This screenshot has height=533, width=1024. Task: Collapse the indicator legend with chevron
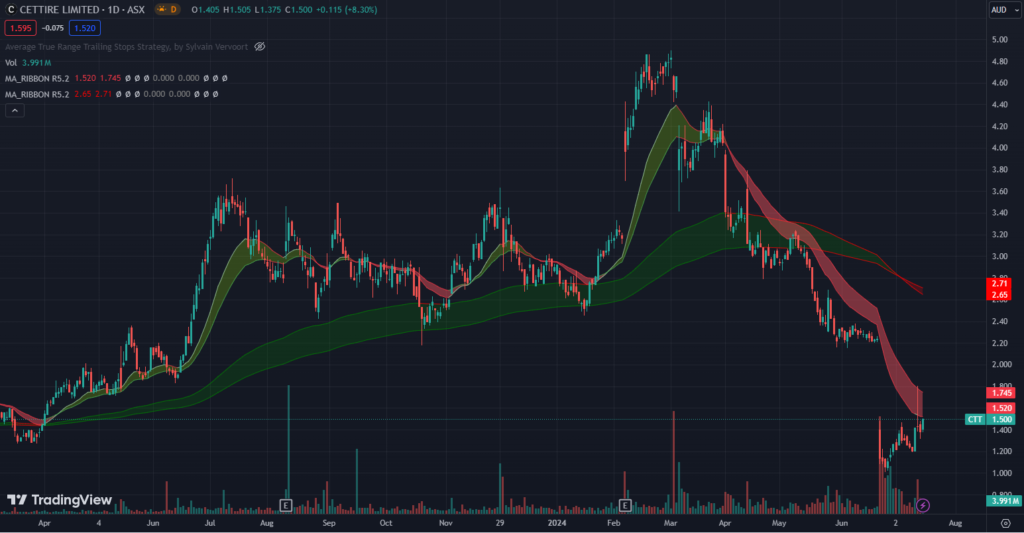pyautogui.click(x=14, y=111)
